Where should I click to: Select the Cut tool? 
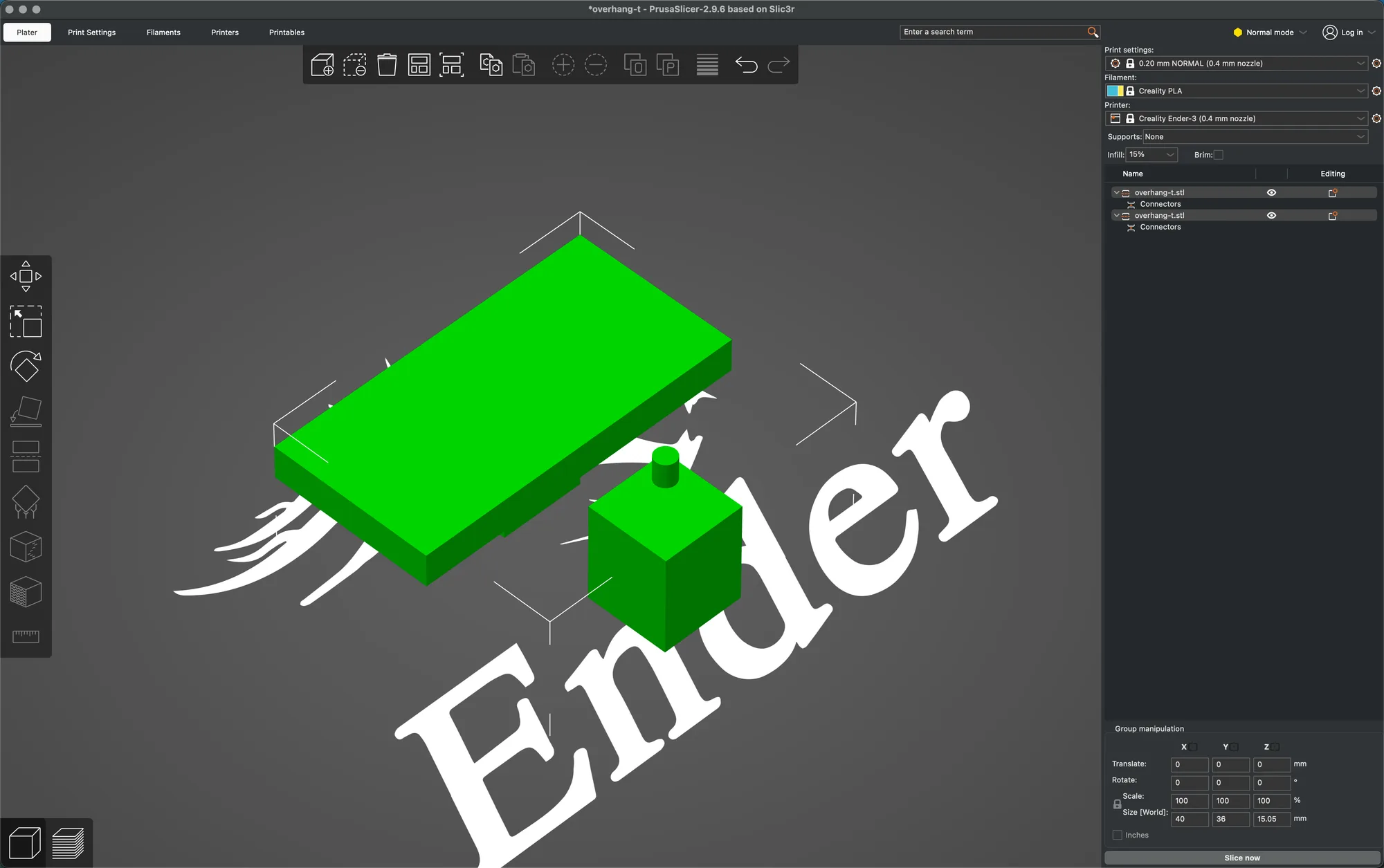26,456
